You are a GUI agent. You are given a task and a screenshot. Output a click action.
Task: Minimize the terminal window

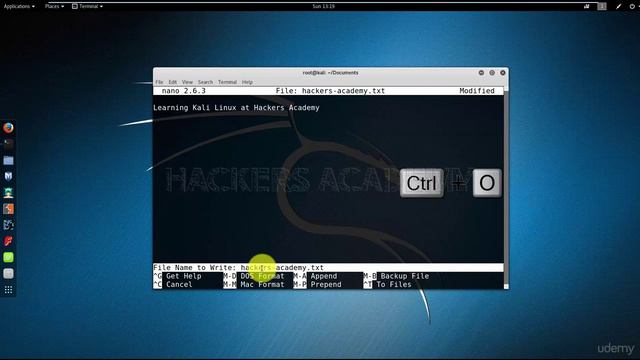click(481, 73)
